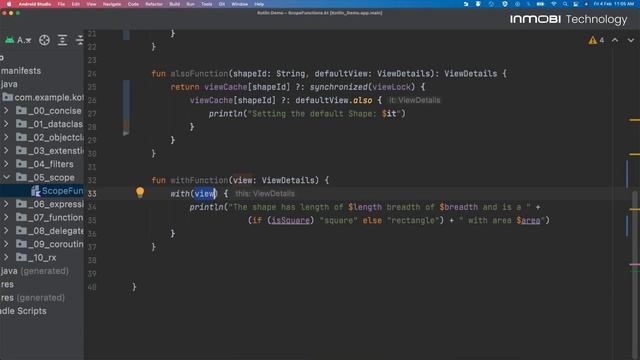Click the expand all icon in Project panel

click(62, 40)
